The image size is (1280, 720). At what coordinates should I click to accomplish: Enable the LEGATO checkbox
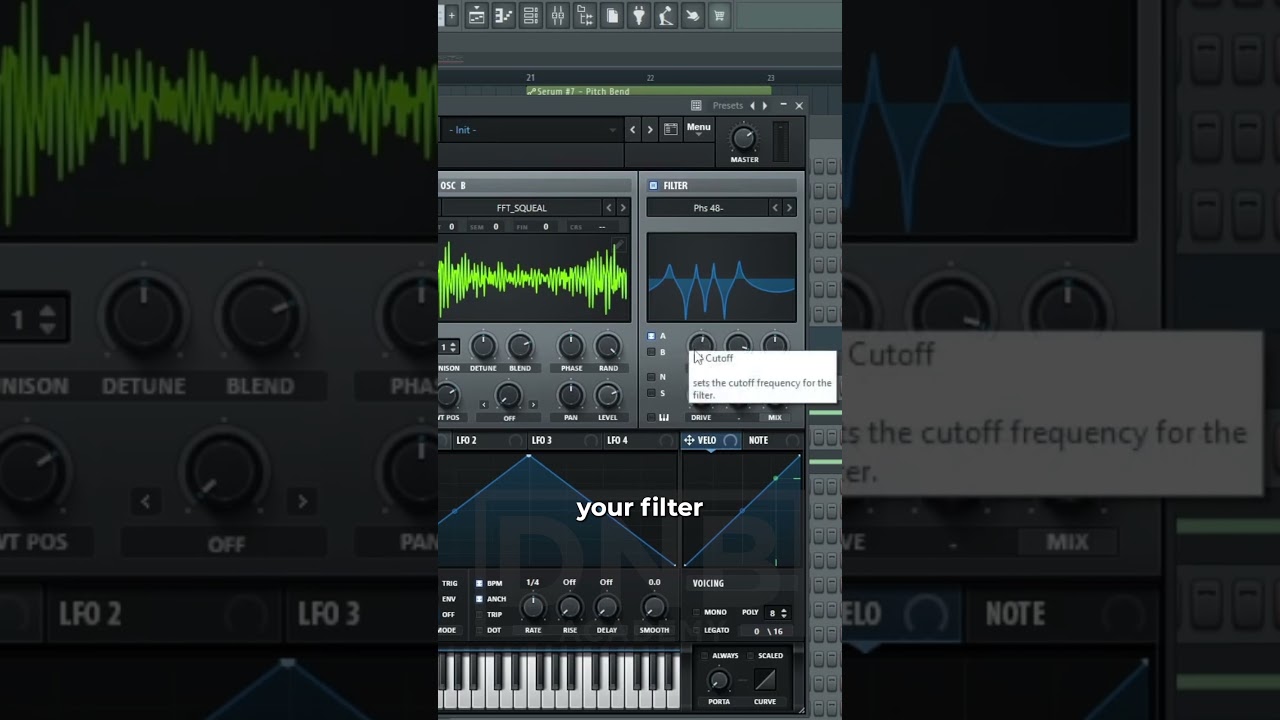[x=697, y=630]
